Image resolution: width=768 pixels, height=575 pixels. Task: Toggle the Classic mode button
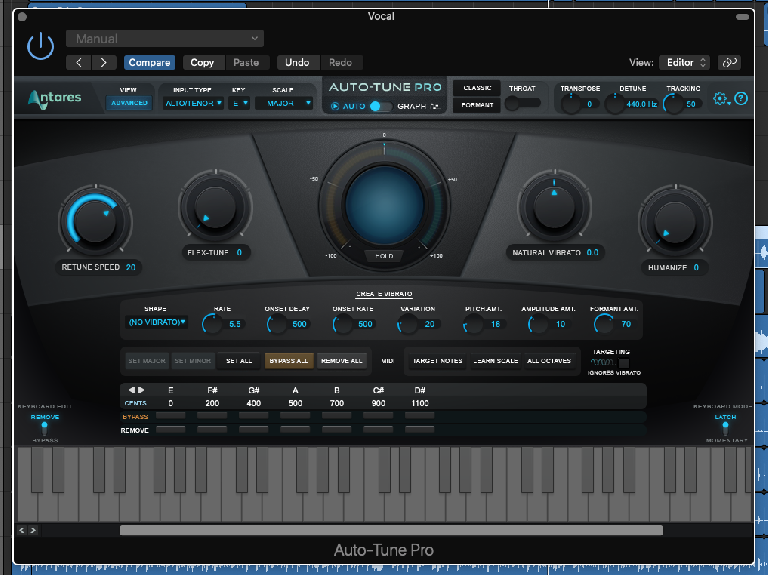(x=477, y=88)
